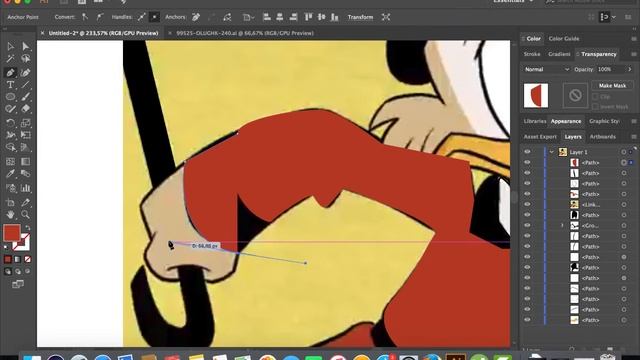Screen dimensions: 640x360
Task: Pick the Scale tool
Action: pyautogui.click(x=25, y=123)
